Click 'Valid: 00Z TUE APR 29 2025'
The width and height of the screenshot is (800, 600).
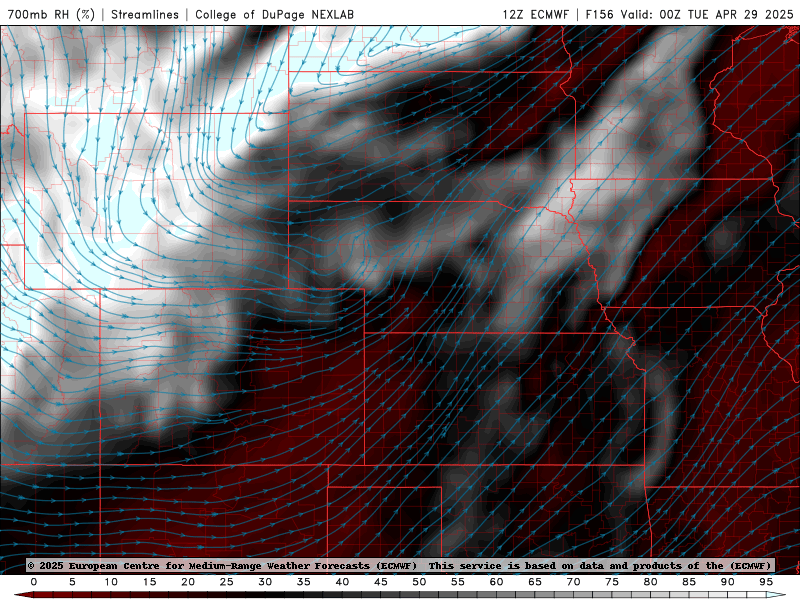coord(707,14)
